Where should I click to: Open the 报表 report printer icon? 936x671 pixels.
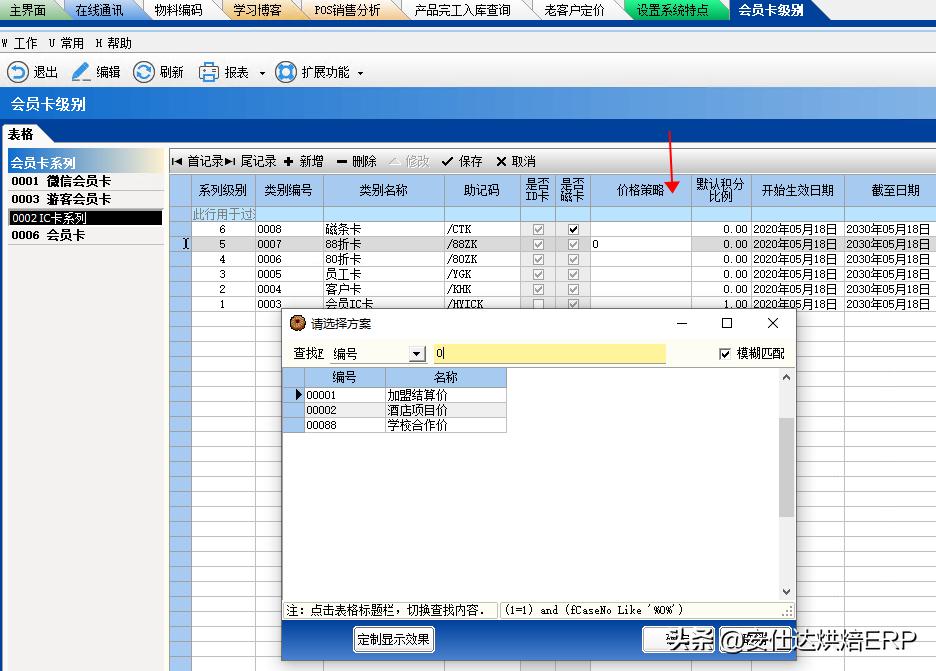(206, 72)
